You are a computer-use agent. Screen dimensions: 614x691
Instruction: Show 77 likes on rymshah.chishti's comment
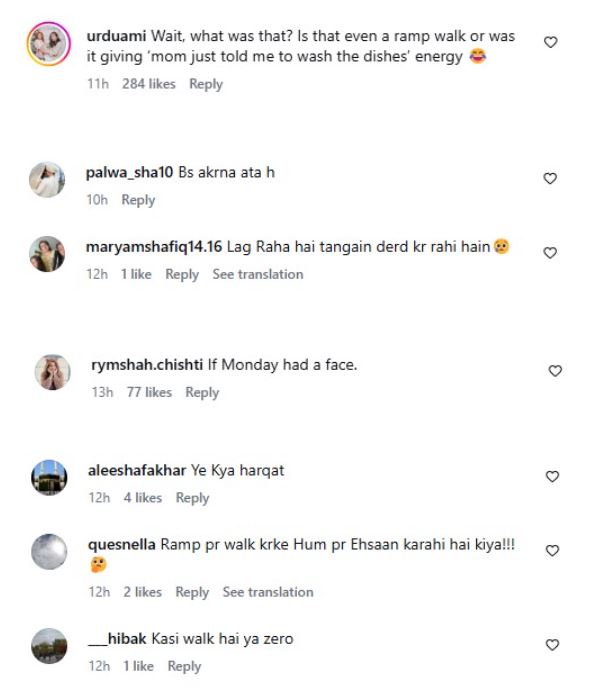click(149, 392)
